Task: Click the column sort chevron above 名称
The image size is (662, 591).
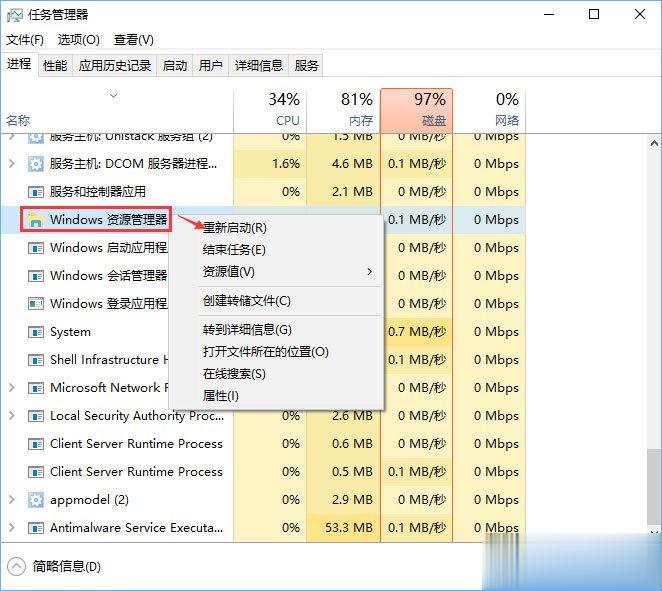Action: 113,96
